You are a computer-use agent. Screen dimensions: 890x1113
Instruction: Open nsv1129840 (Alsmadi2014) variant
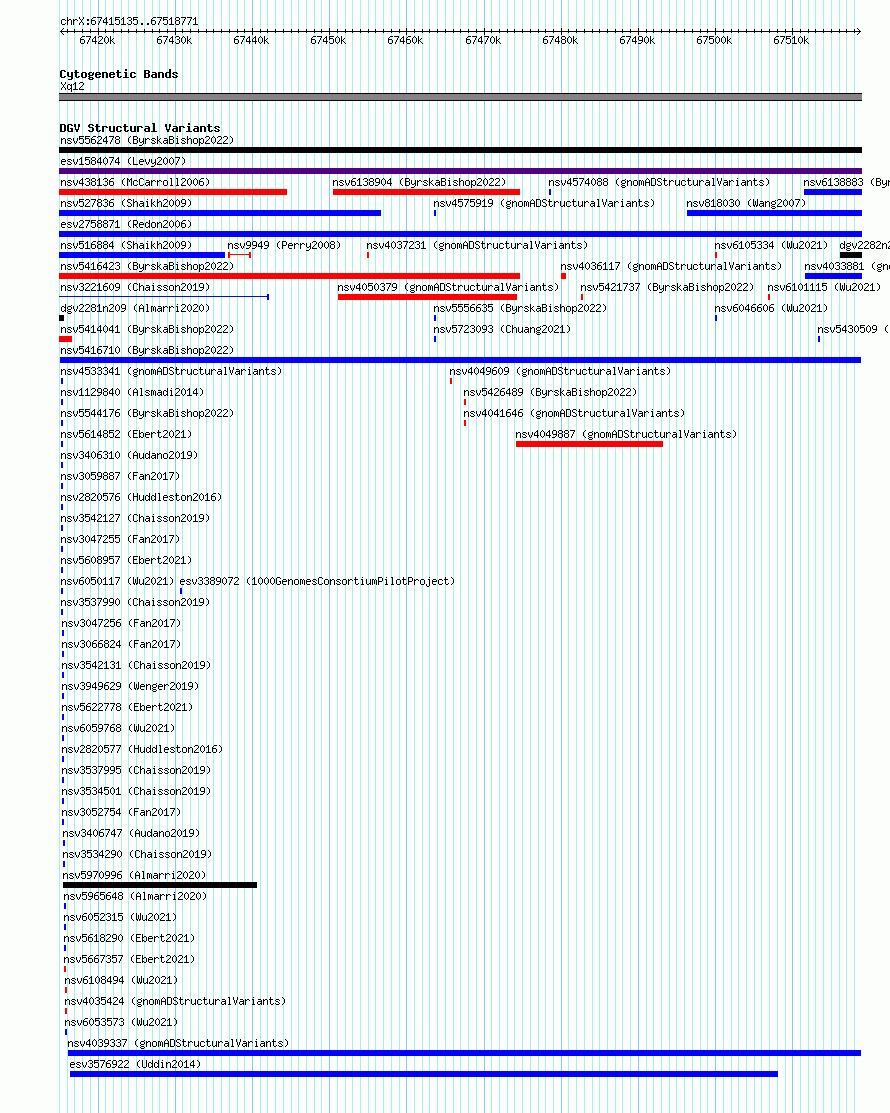[x=132, y=393]
